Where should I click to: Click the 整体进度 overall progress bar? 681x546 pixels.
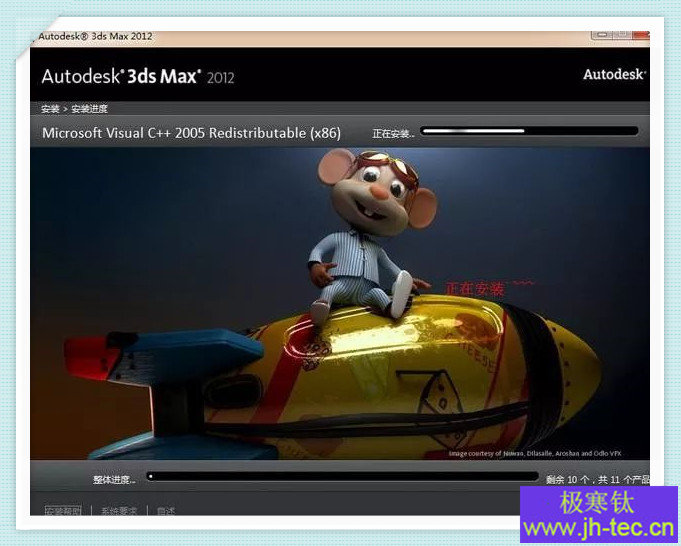tap(342, 477)
